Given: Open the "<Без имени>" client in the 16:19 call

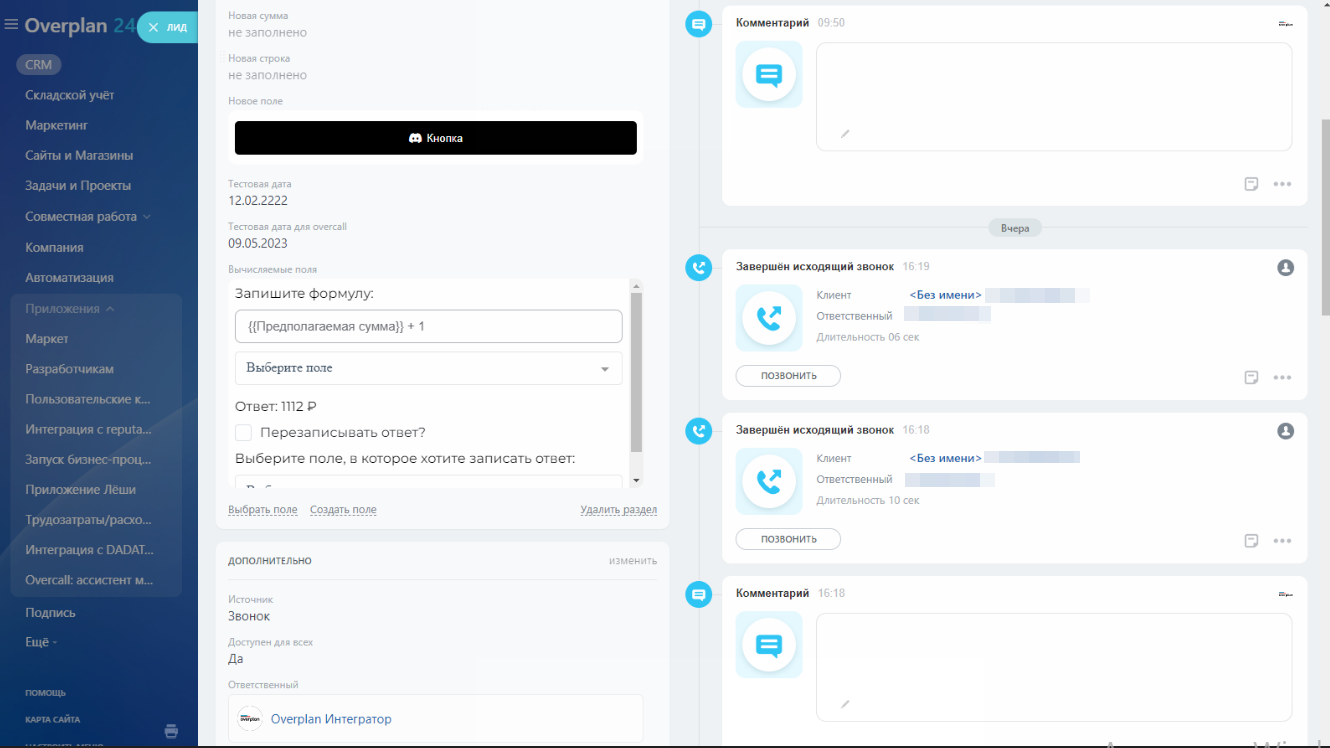Looking at the screenshot, I should pyautogui.click(x=946, y=295).
